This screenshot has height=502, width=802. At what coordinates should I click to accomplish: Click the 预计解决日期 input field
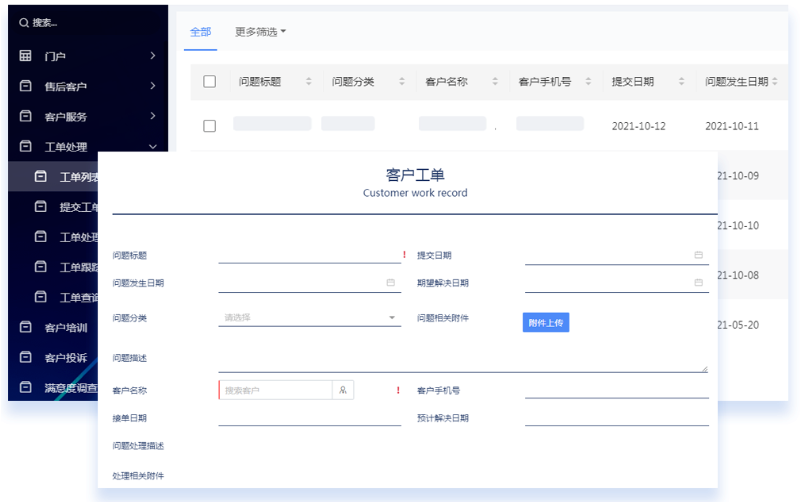coord(616,418)
